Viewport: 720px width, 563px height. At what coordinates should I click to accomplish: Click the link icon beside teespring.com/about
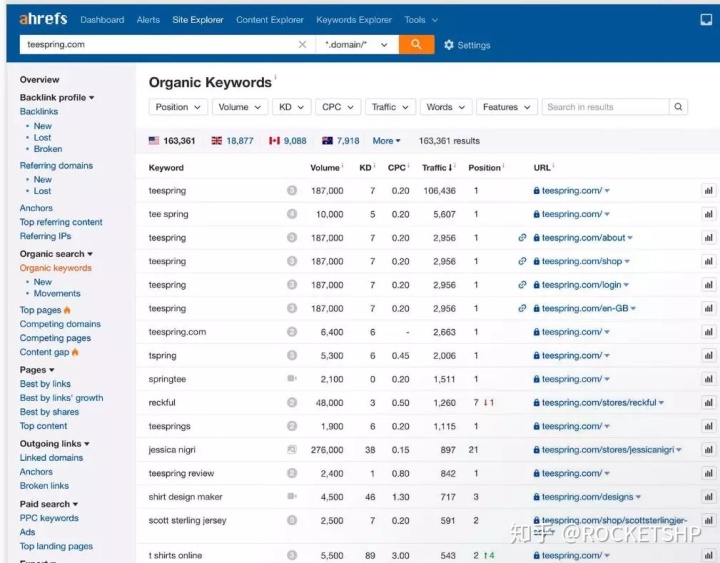(522, 238)
